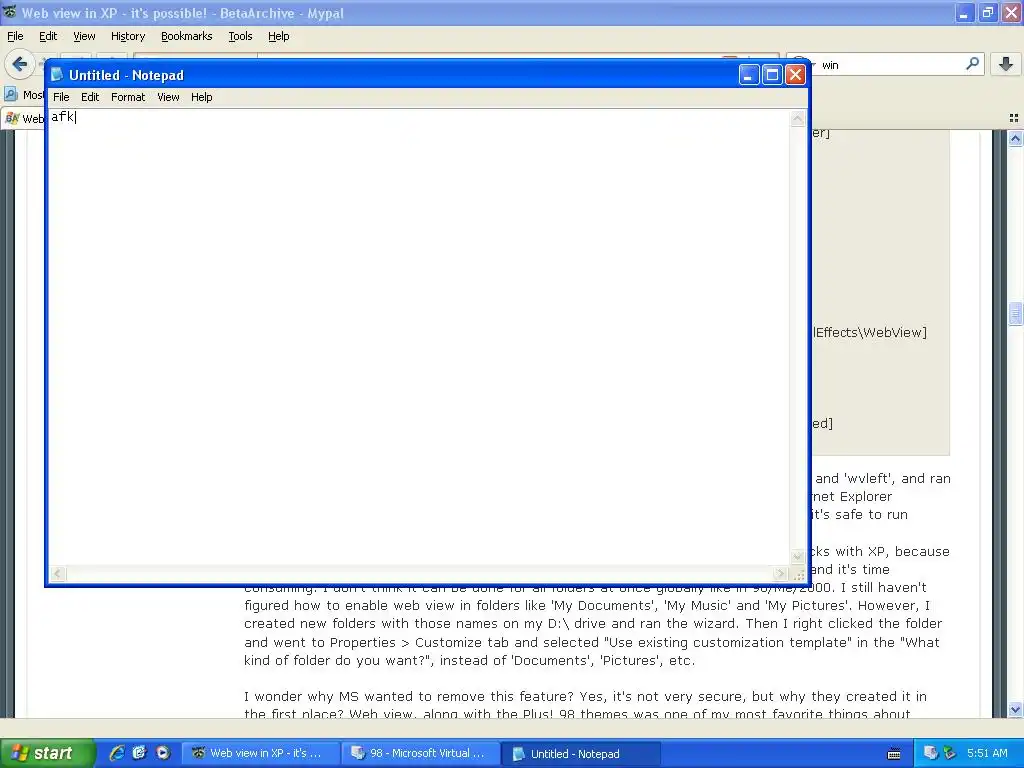
Task: Click the safely remove hardware tray icon
Action: 949,754
